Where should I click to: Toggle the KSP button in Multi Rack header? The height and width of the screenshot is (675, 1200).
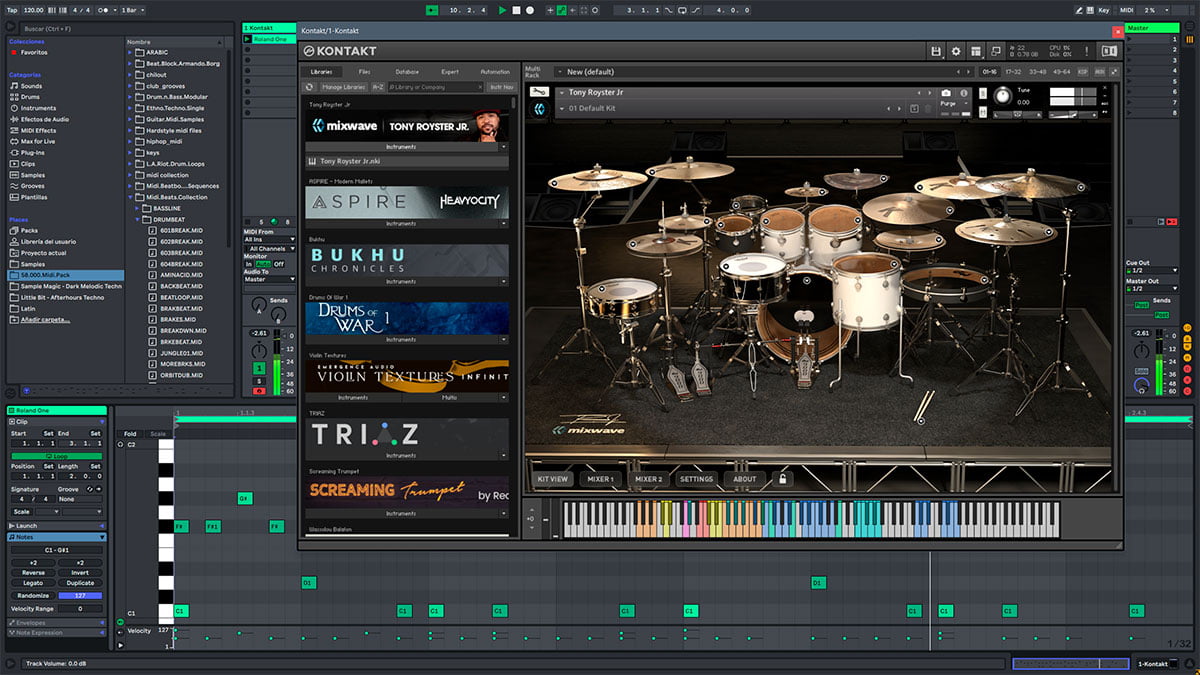click(1083, 72)
